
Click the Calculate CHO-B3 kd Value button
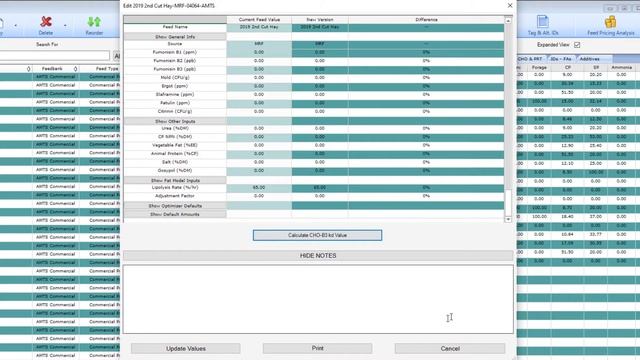318,235
